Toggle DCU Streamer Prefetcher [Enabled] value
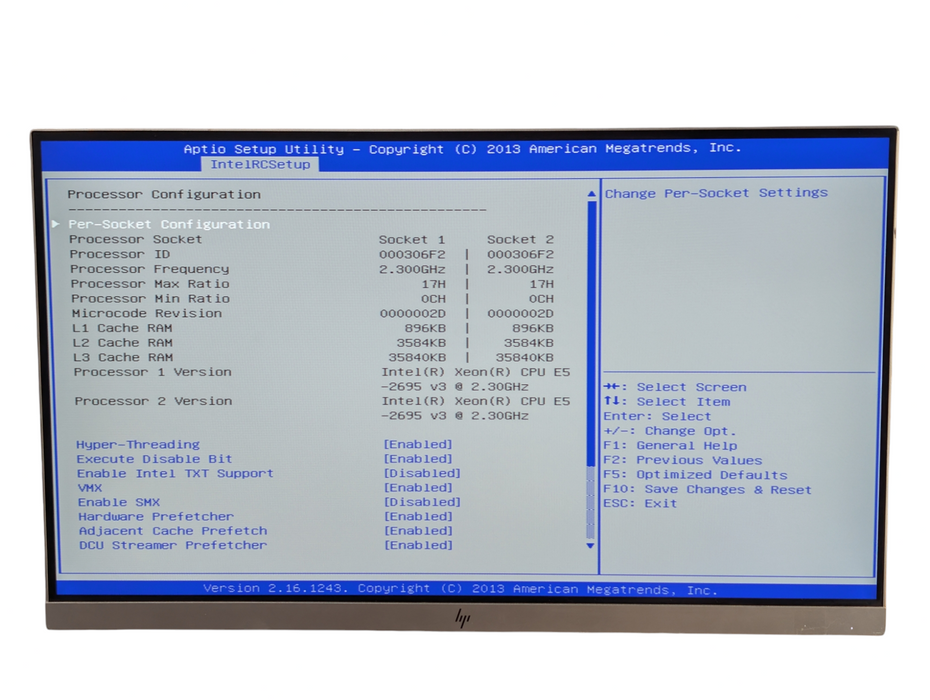 418,545
